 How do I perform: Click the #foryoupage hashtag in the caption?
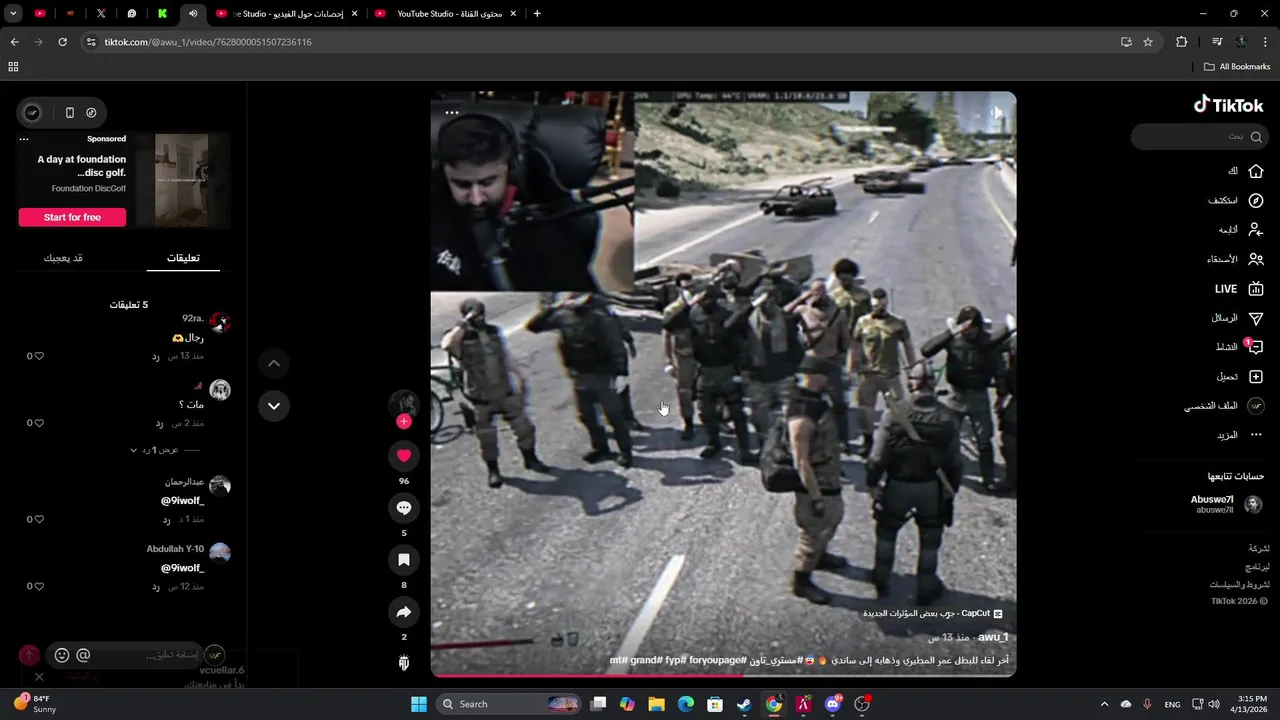(718, 660)
